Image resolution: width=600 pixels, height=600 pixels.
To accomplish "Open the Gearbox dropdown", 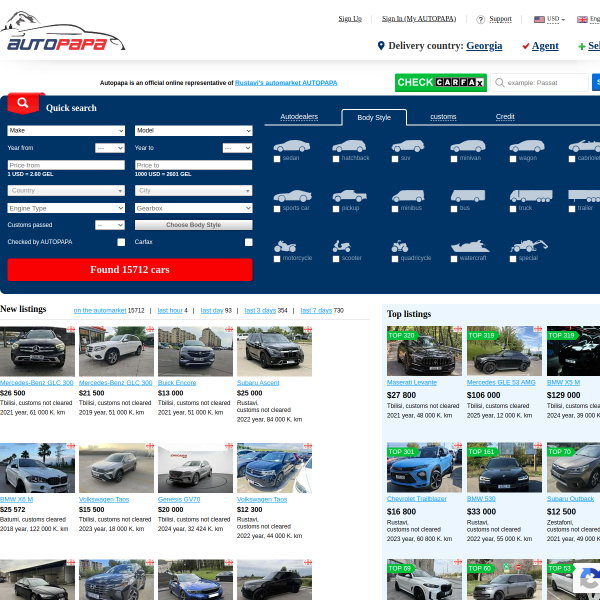I will pos(194,208).
